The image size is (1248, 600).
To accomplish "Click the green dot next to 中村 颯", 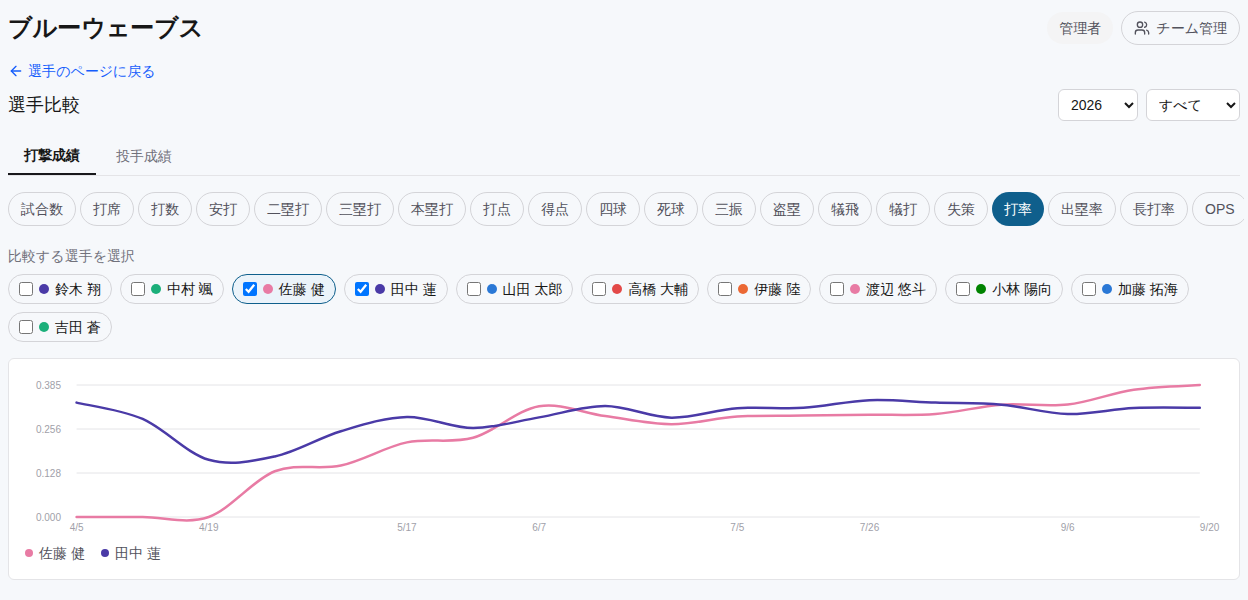I will click(156, 289).
